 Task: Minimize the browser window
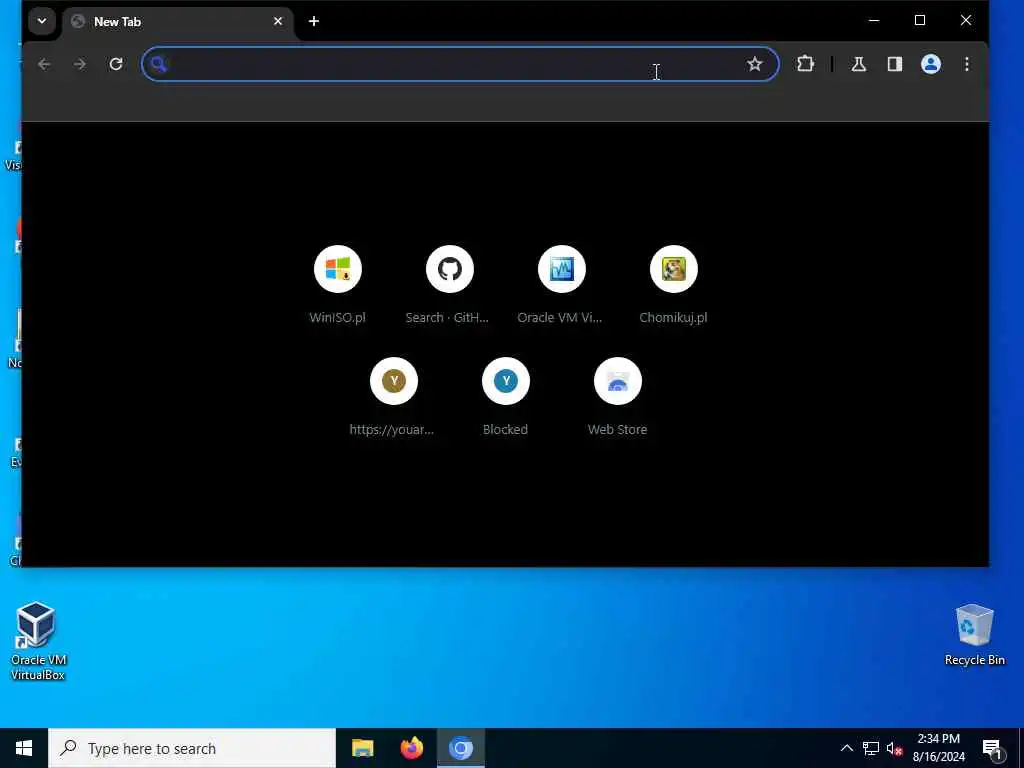[x=874, y=21]
